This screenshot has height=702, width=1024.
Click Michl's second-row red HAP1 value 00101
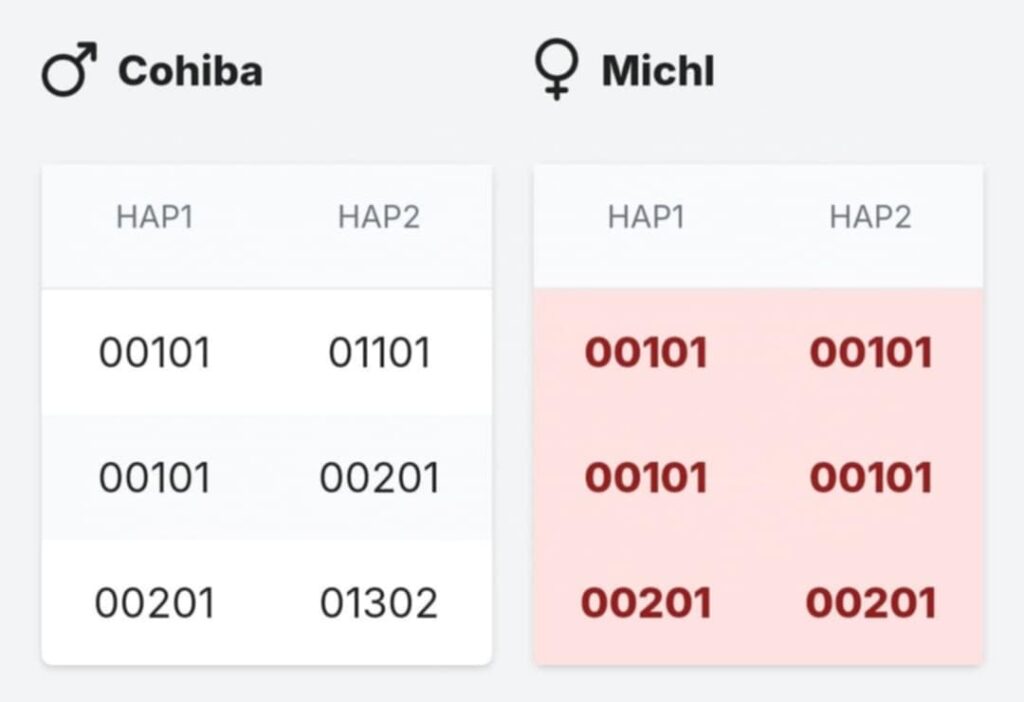[646, 477]
